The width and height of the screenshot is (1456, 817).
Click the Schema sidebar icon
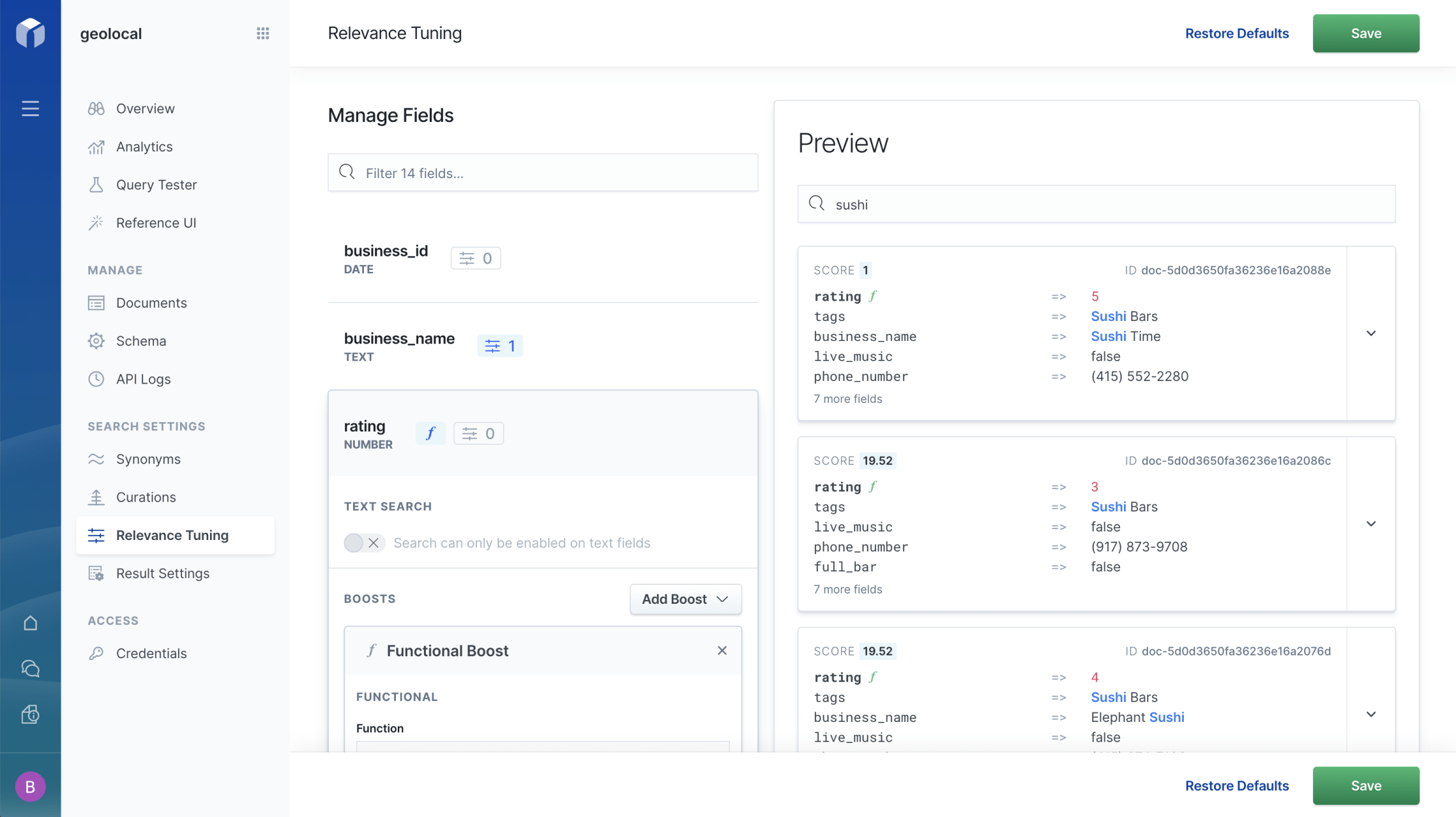point(97,340)
